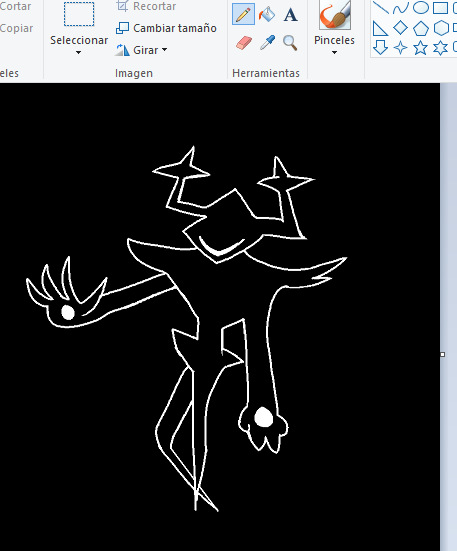The width and height of the screenshot is (457, 551).
Task: Select the Hexagon shape
Action: tap(440, 28)
